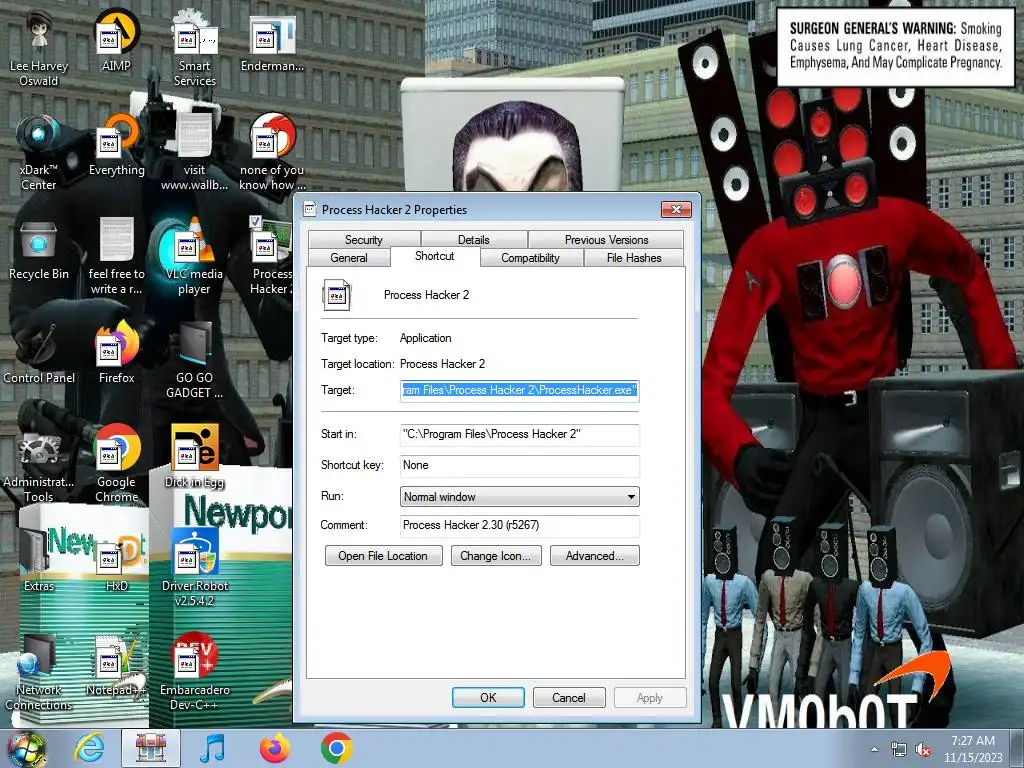Select the Recycle Bin icon

[39, 249]
